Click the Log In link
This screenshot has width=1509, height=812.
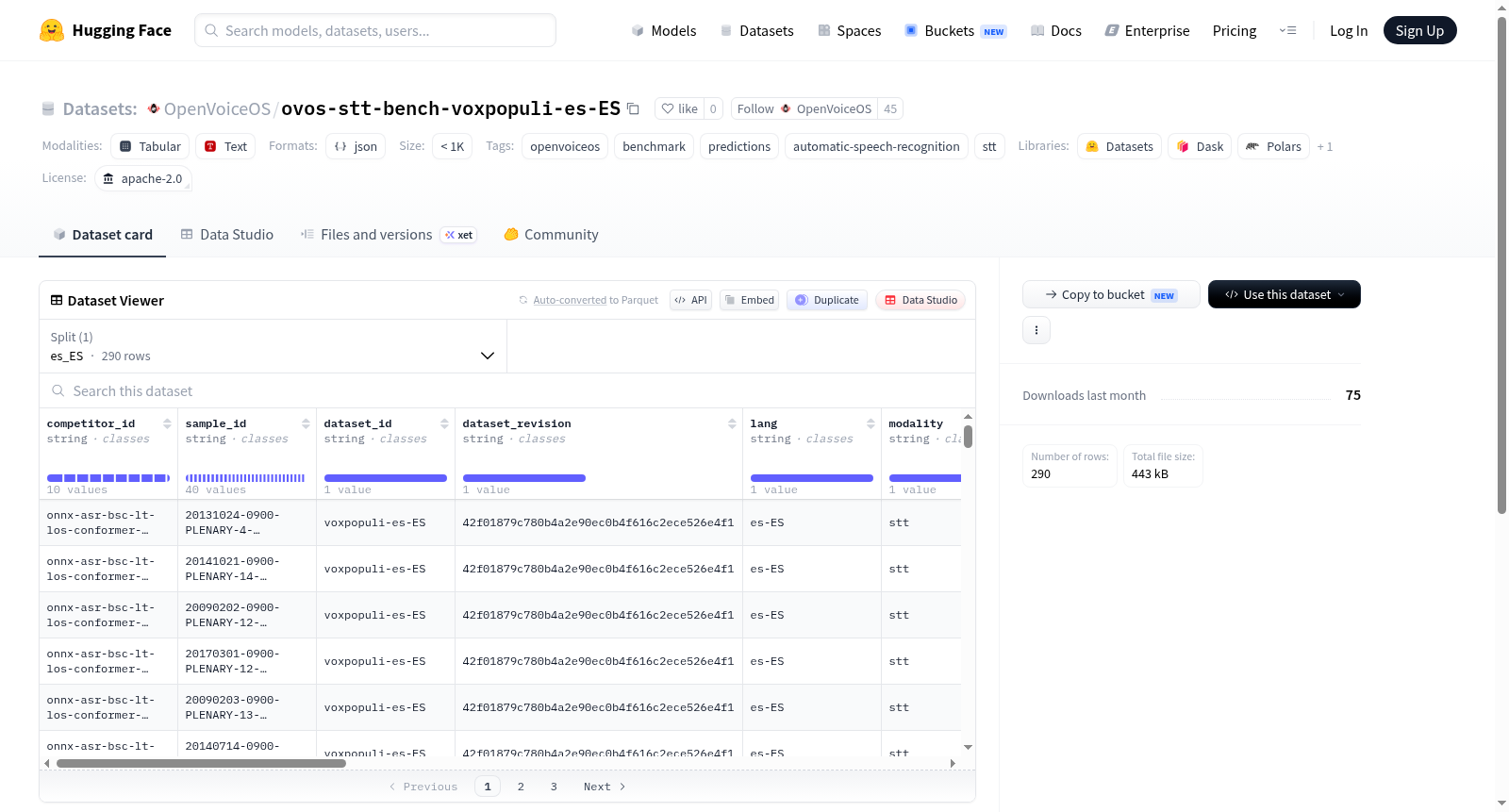click(1349, 30)
